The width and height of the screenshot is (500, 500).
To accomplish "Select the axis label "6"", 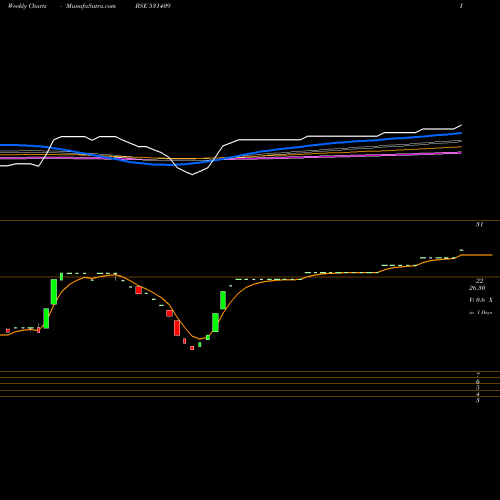I will [x=478, y=381].
